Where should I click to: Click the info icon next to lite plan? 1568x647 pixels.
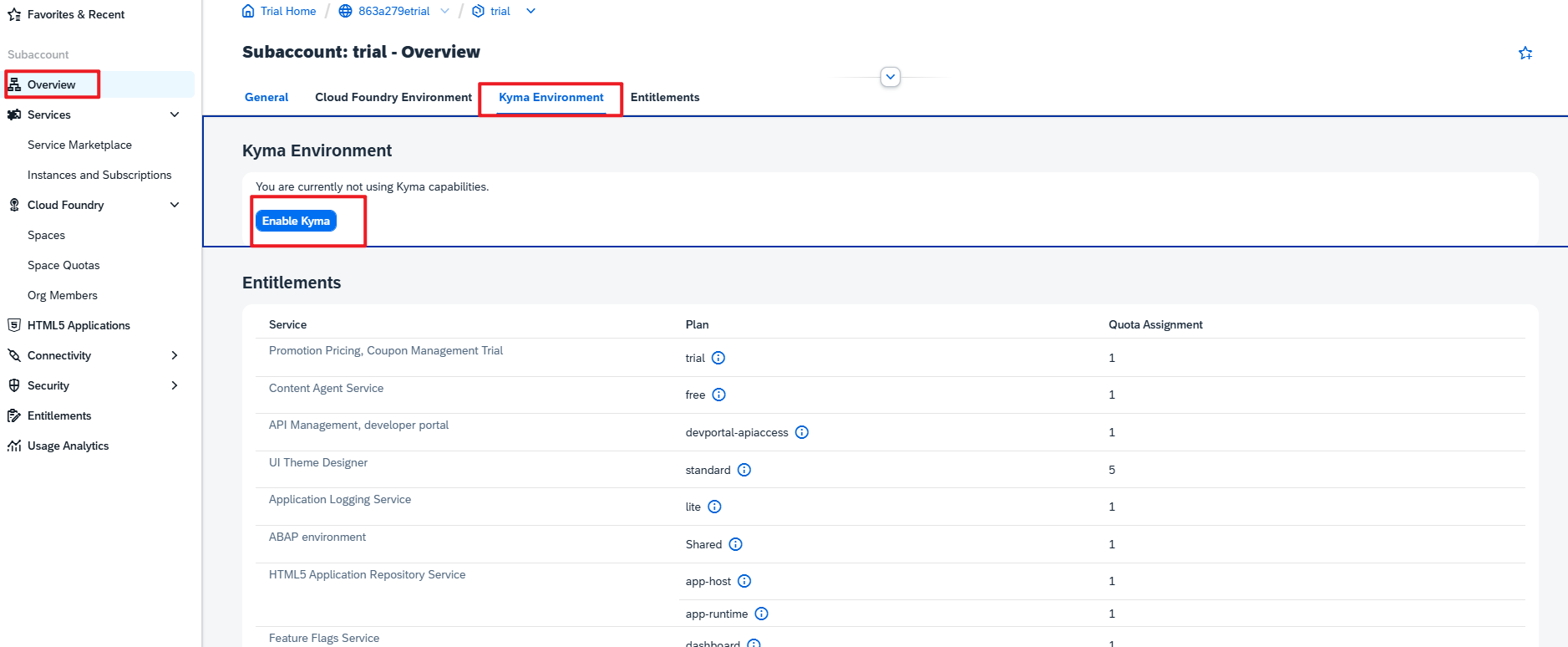point(714,507)
